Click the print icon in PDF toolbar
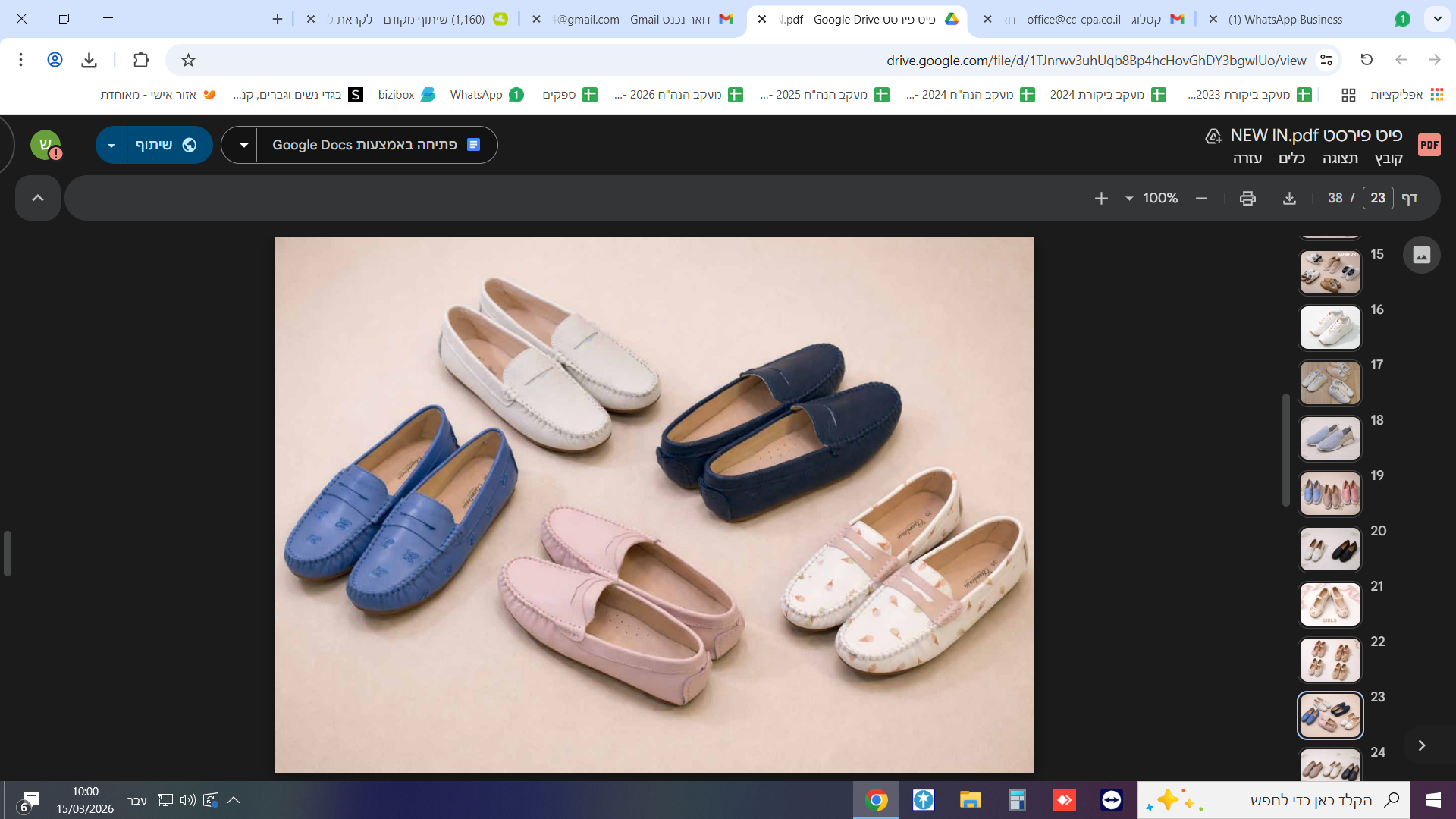This screenshot has height=819, width=1456. [1247, 198]
